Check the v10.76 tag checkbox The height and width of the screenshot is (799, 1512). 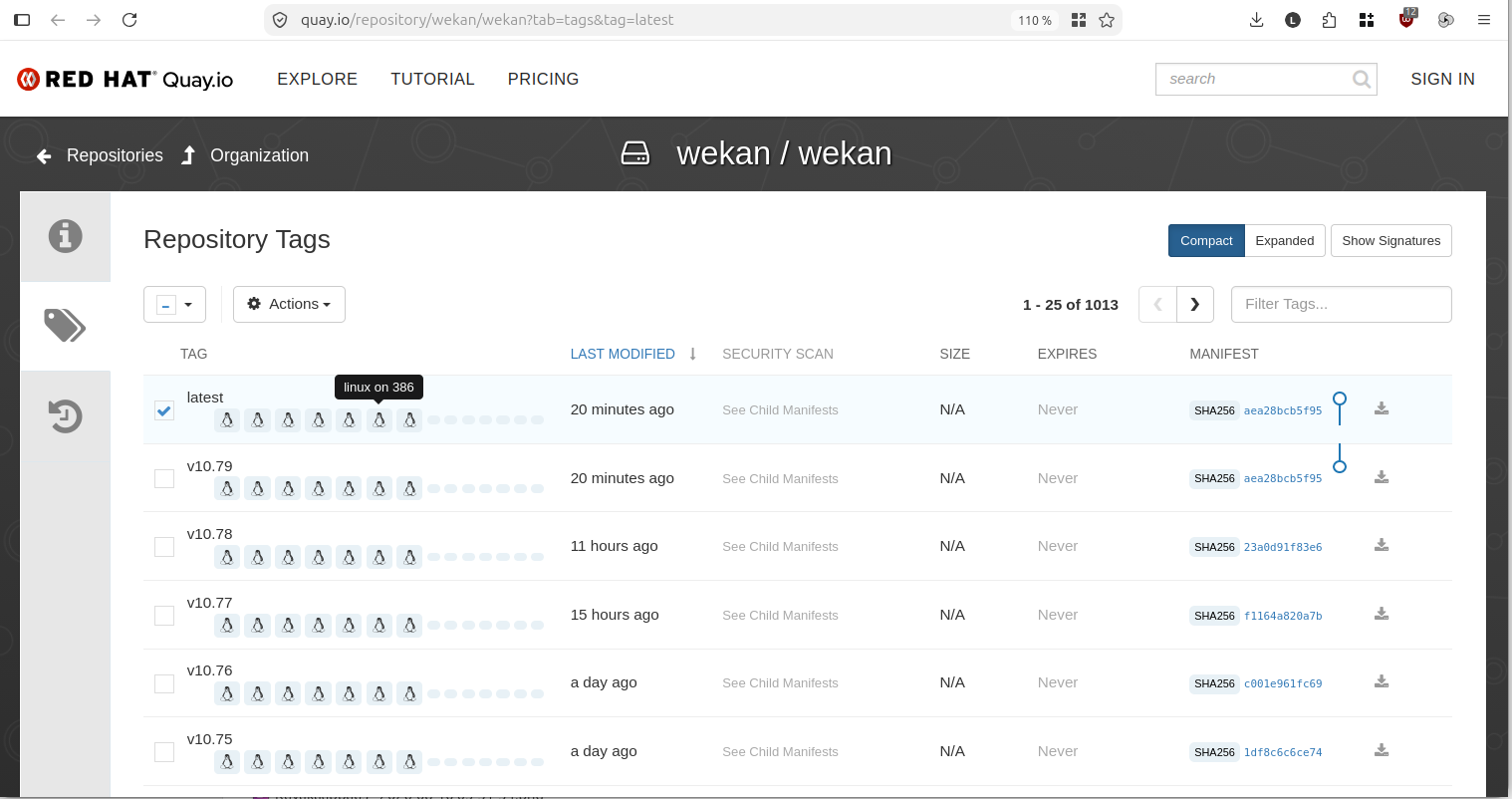164,683
